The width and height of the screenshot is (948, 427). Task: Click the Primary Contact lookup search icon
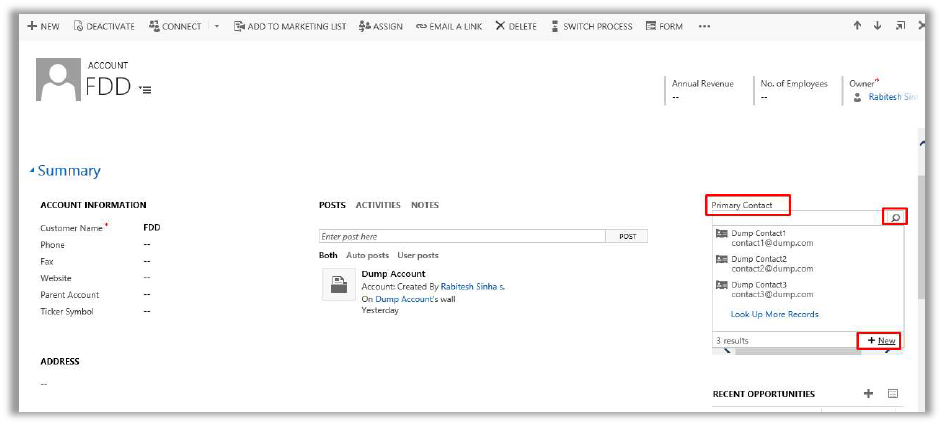pos(895,217)
